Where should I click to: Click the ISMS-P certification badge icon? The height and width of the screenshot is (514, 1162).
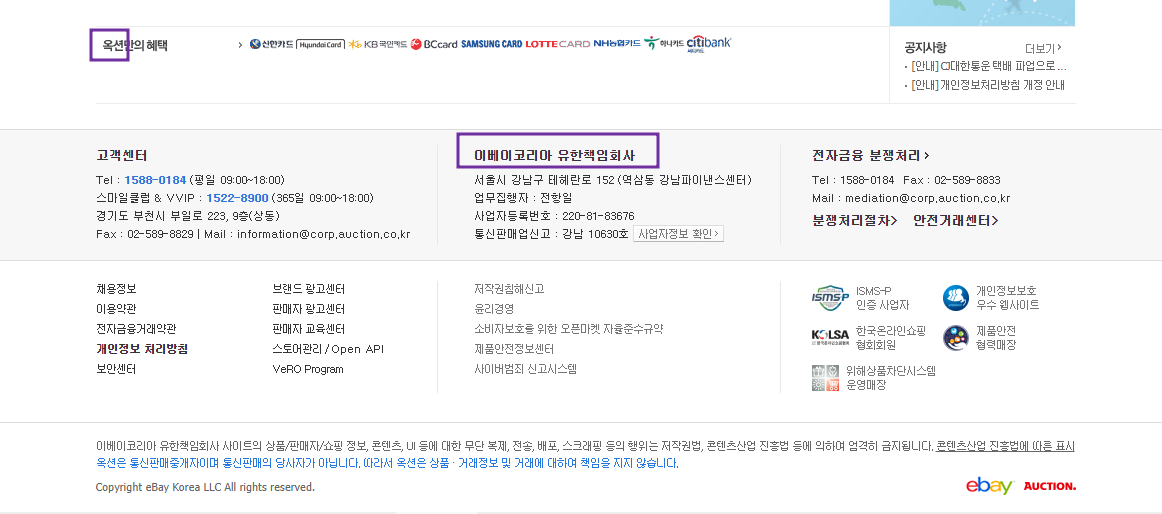pyautogui.click(x=830, y=298)
